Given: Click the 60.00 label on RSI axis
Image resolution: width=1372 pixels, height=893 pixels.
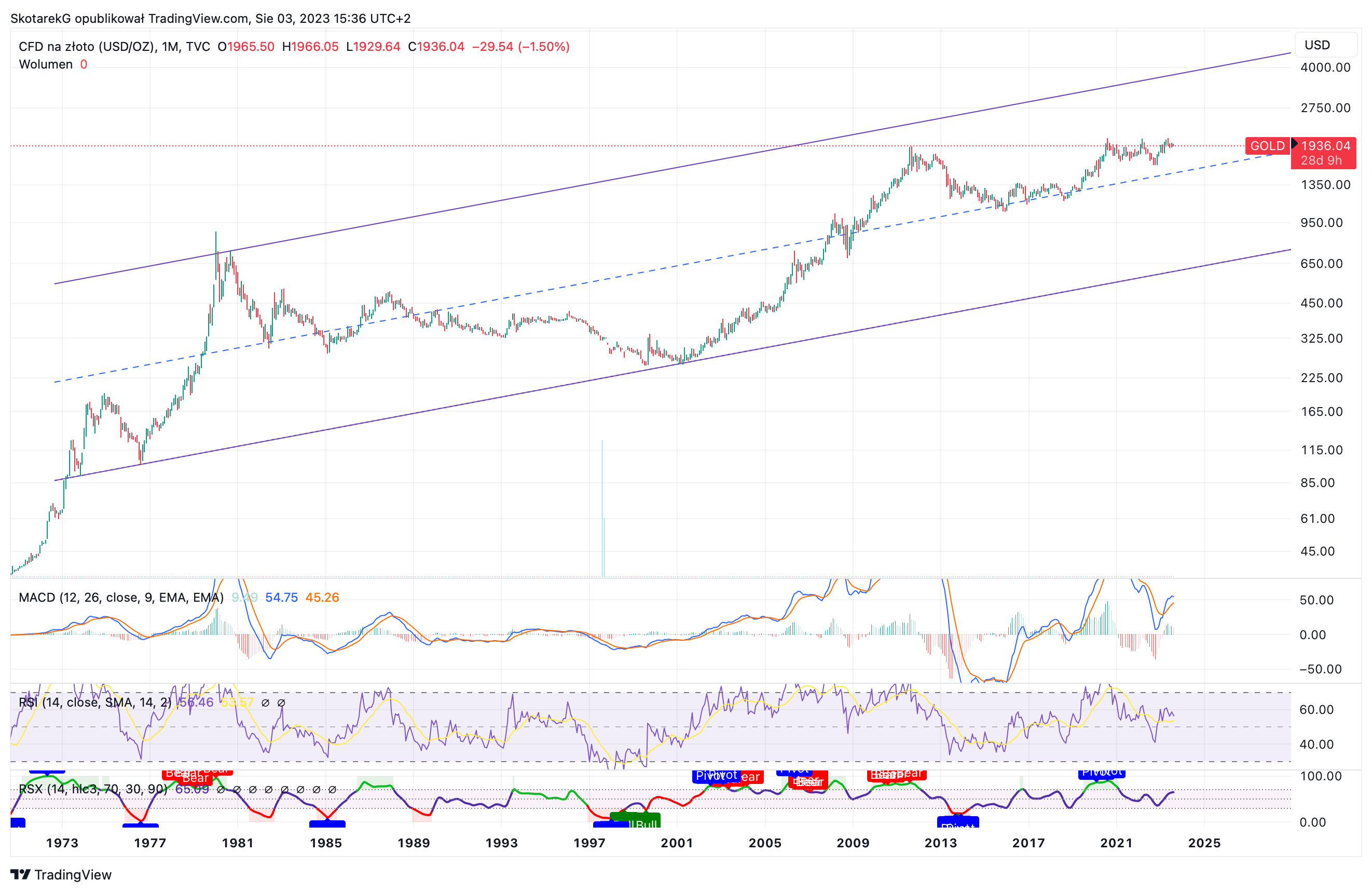Looking at the screenshot, I should coord(1316,710).
